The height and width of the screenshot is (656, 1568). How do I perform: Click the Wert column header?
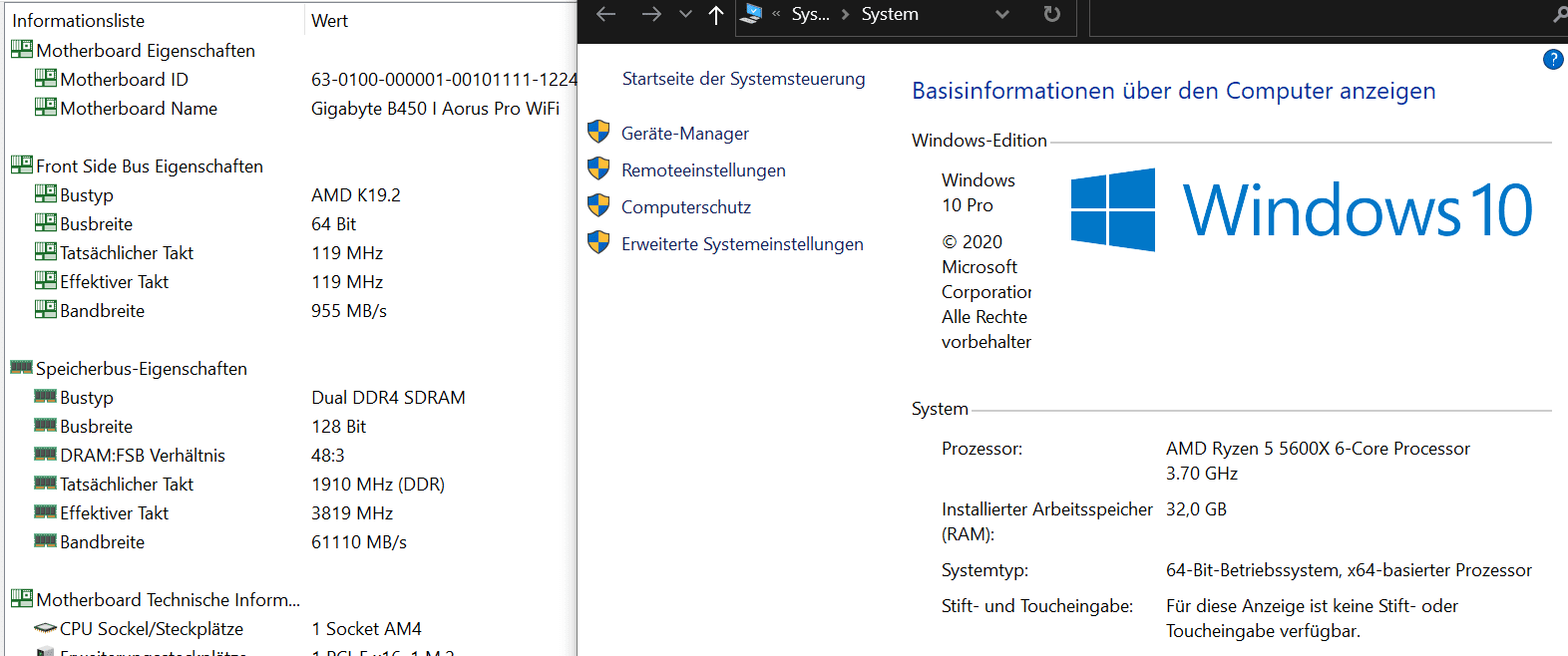330,20
